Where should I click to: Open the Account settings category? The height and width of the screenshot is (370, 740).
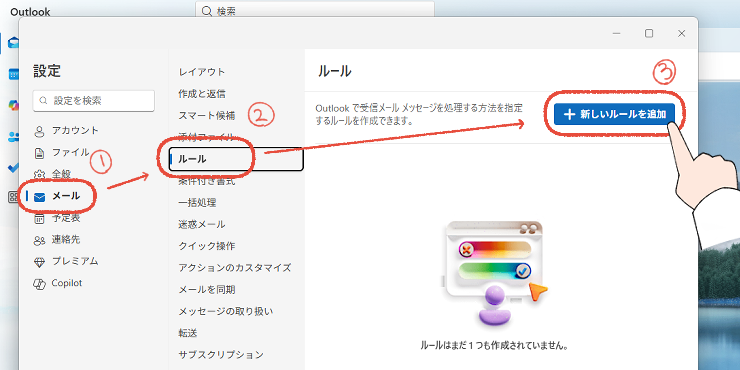pos(66,131)
